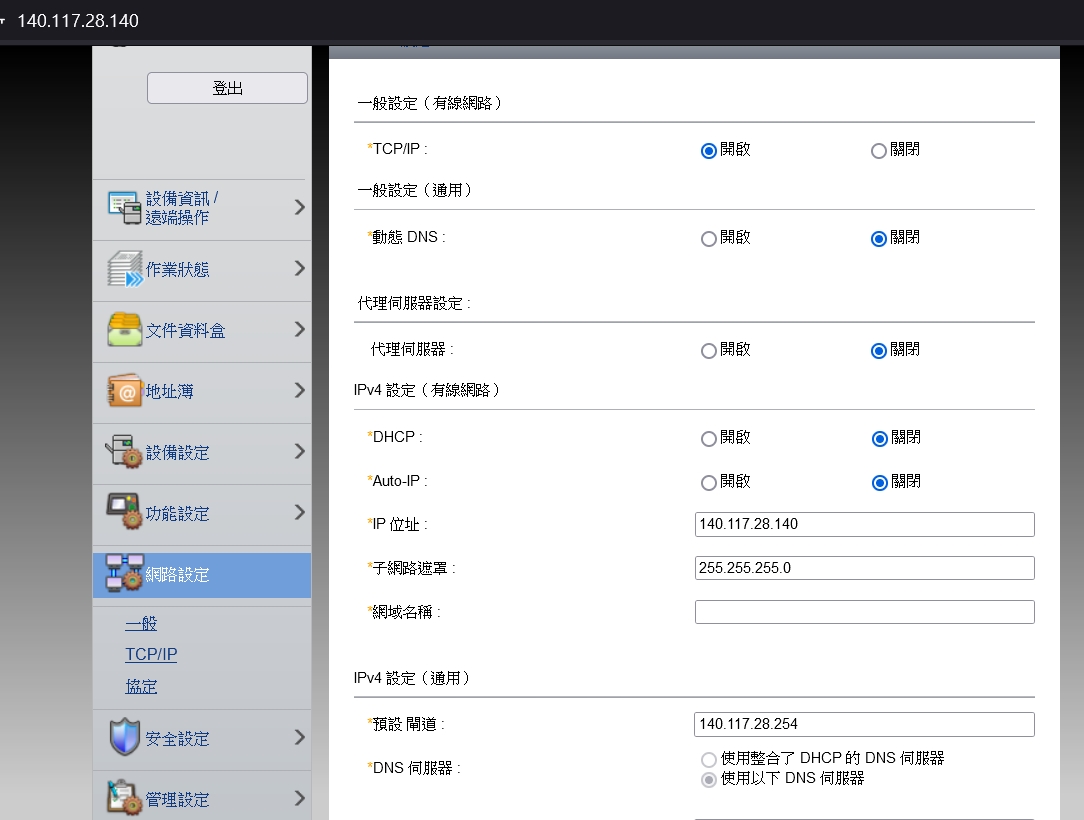Open the 地址簿 menu label
The width and height of the screenshot is (1084, 820).
tap(169, 391)
